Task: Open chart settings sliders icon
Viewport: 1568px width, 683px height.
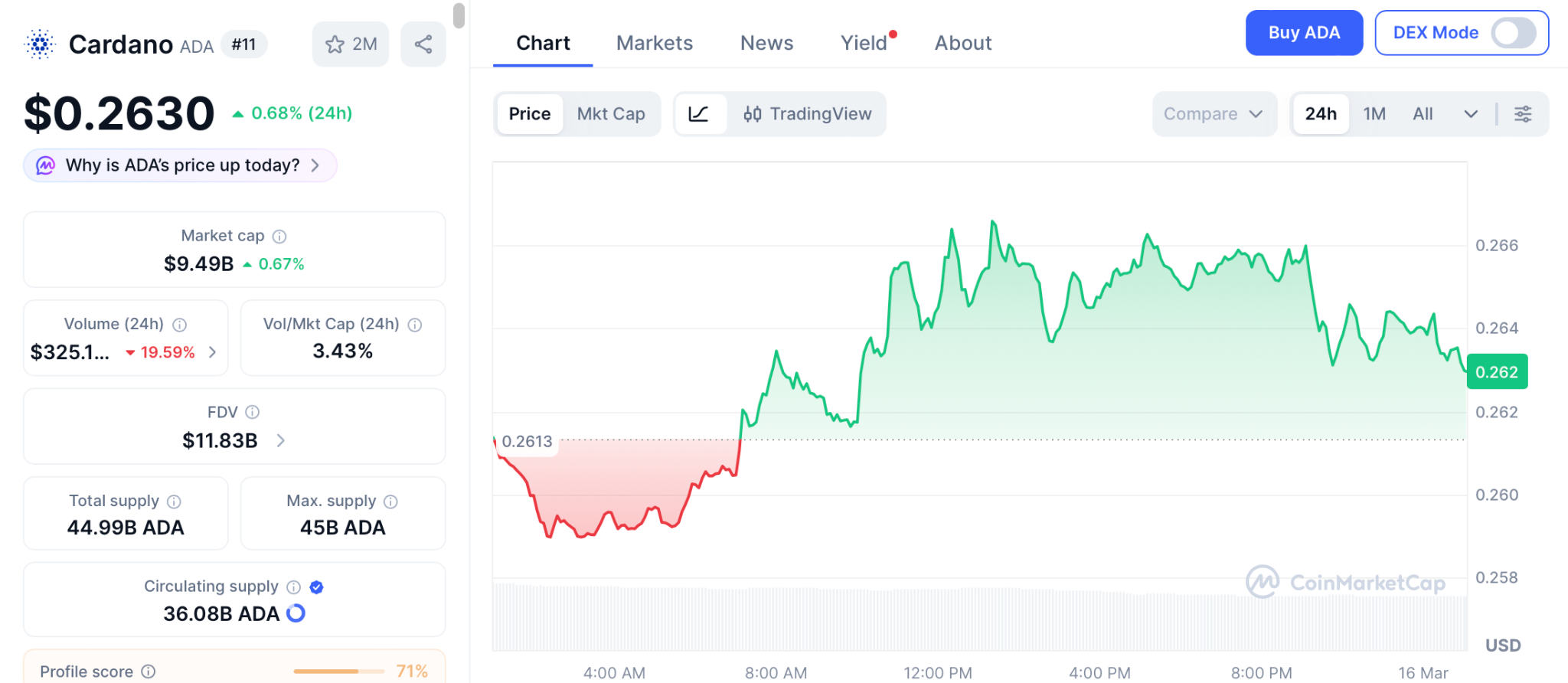Action: [1523, 114]
